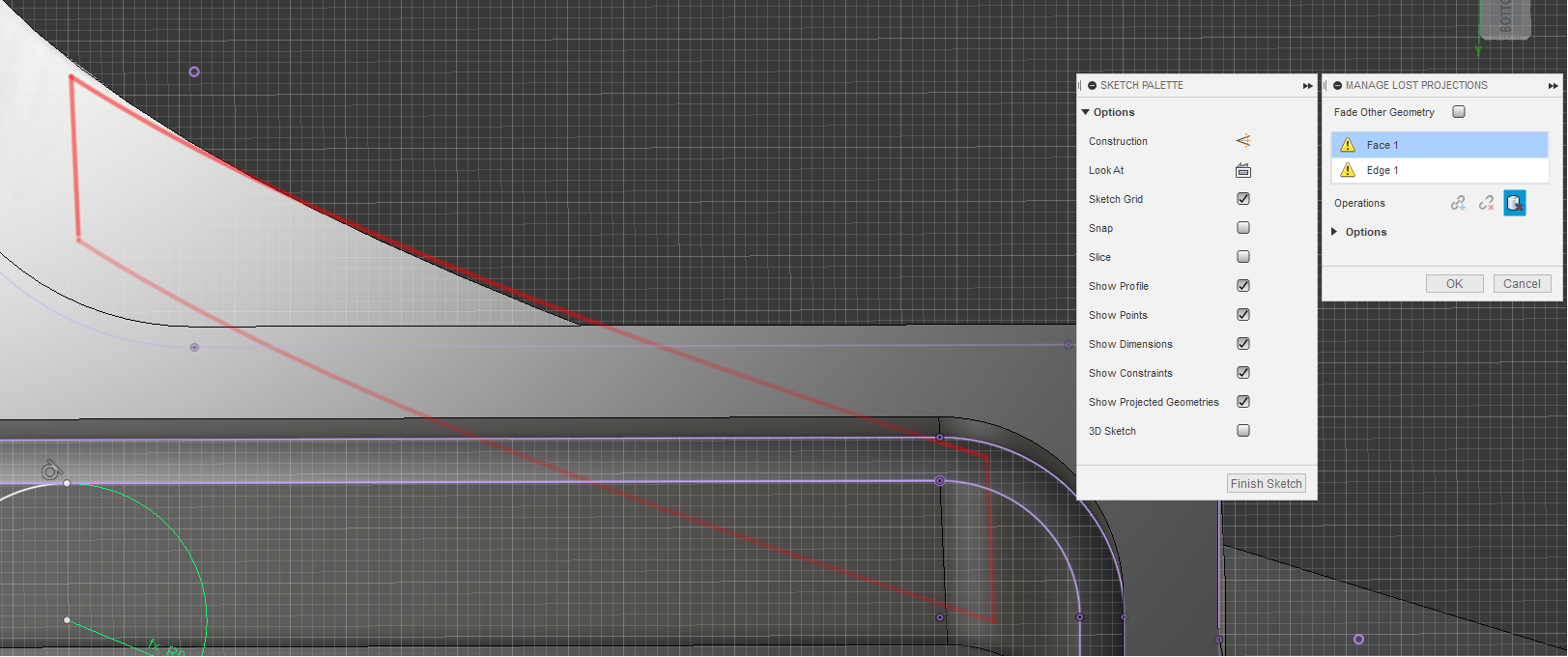Collapse Sketch Palette using its minus icon
The height and width of the screenshot is (657, 1568).
(1093, 85)
